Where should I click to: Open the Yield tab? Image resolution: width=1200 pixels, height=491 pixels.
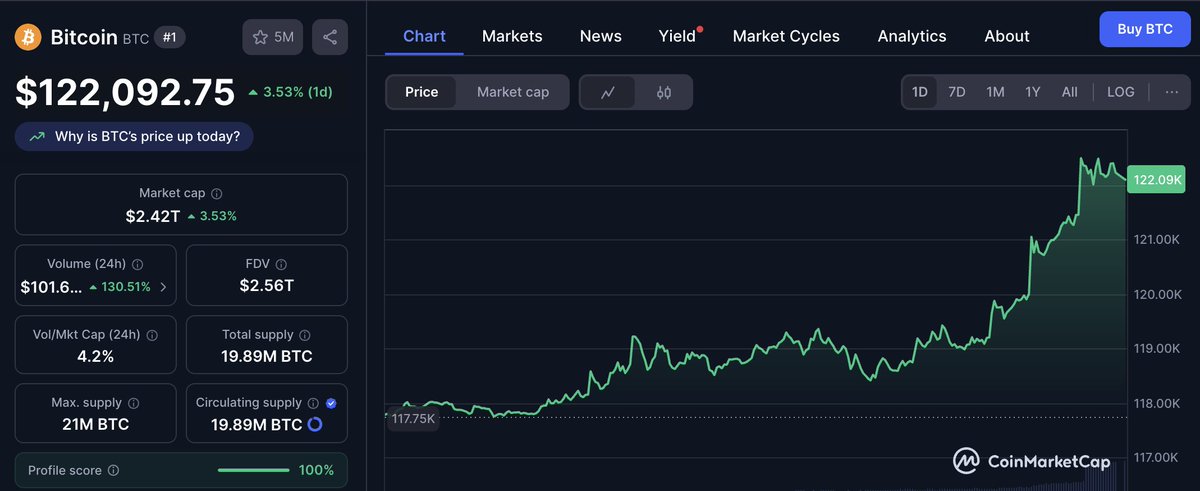tap(677, 36)
